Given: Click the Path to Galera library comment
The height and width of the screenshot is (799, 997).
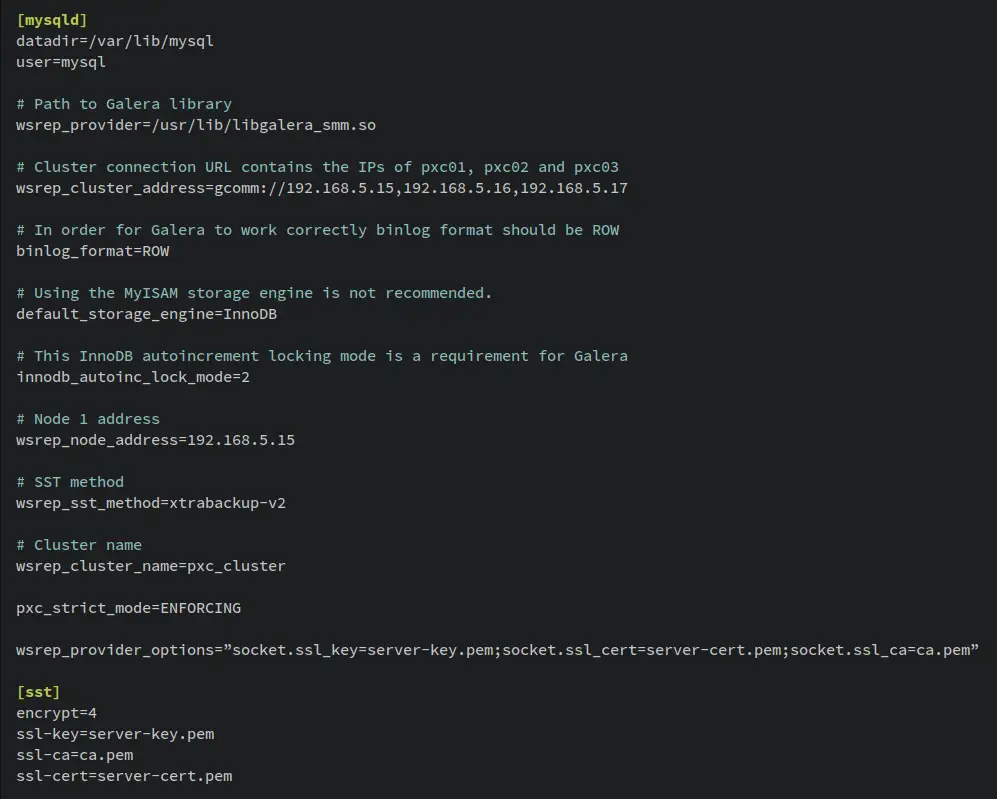Looking at the screenshot, I should click(x=124, y=104).
